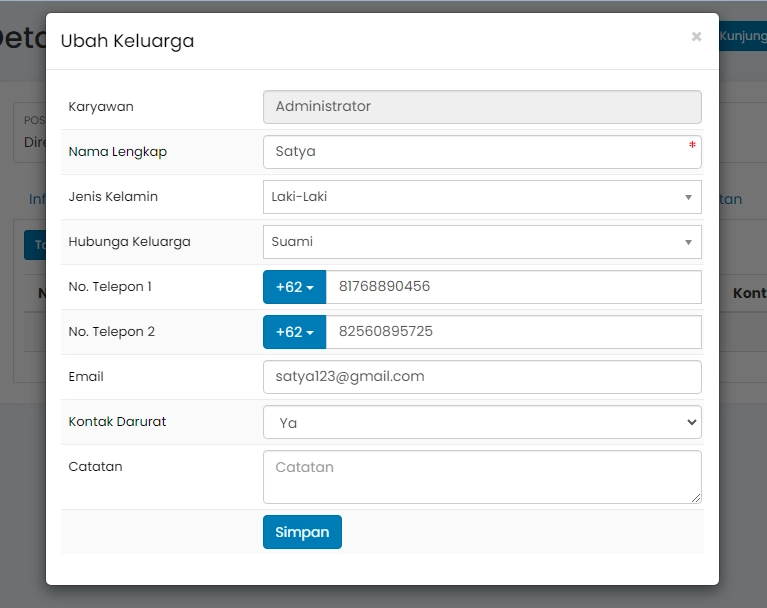
Task: Click the Email label text
Action: click(x=86, y=377)
